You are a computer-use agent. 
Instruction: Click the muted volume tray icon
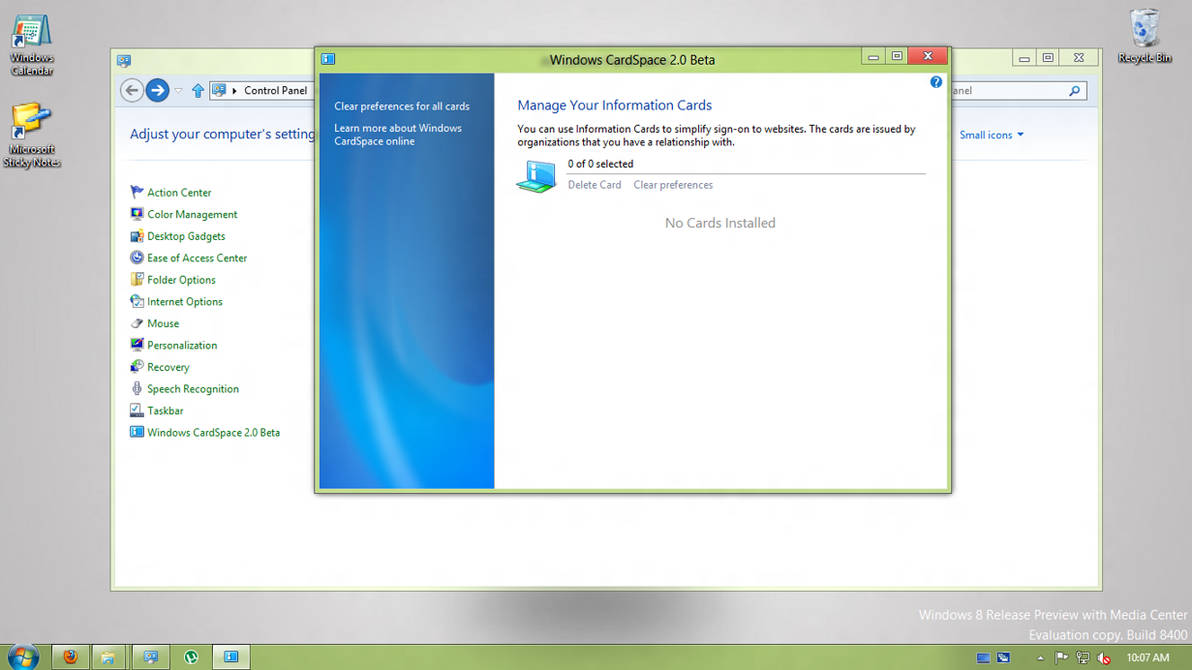click(1104, 658)
